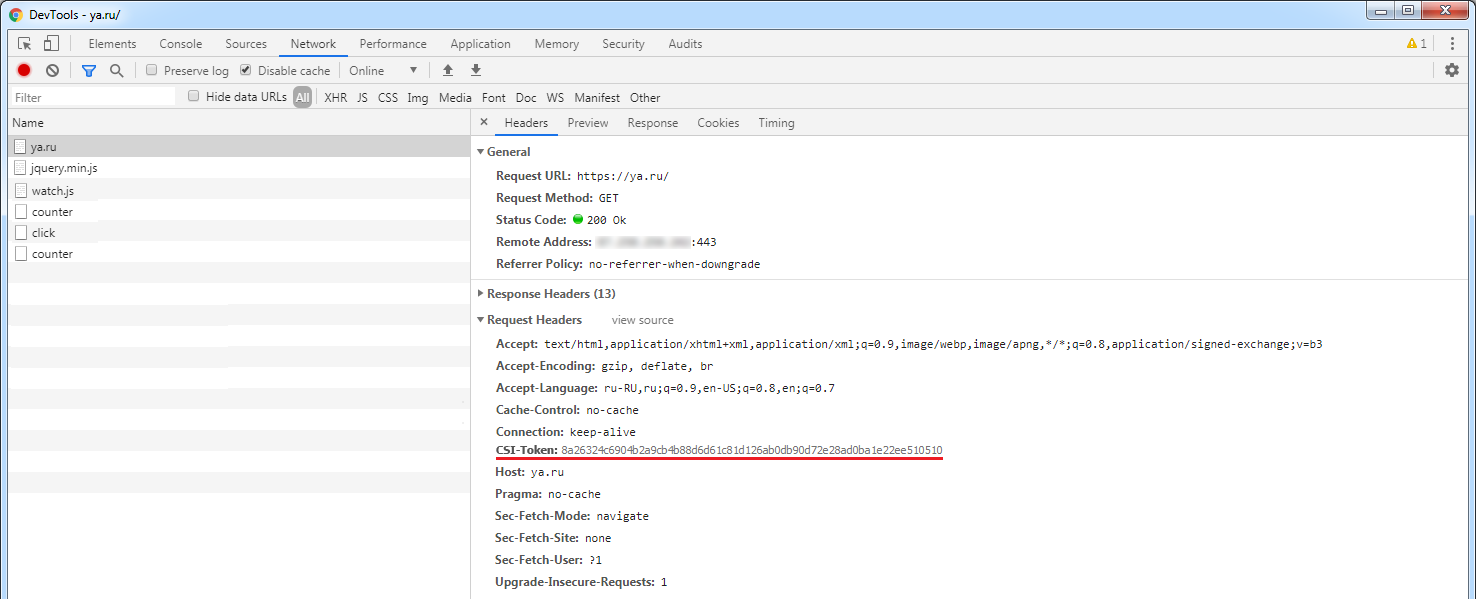
Task: Open the Audits panel
Action: pyautogui.click(x=685, y=44)
